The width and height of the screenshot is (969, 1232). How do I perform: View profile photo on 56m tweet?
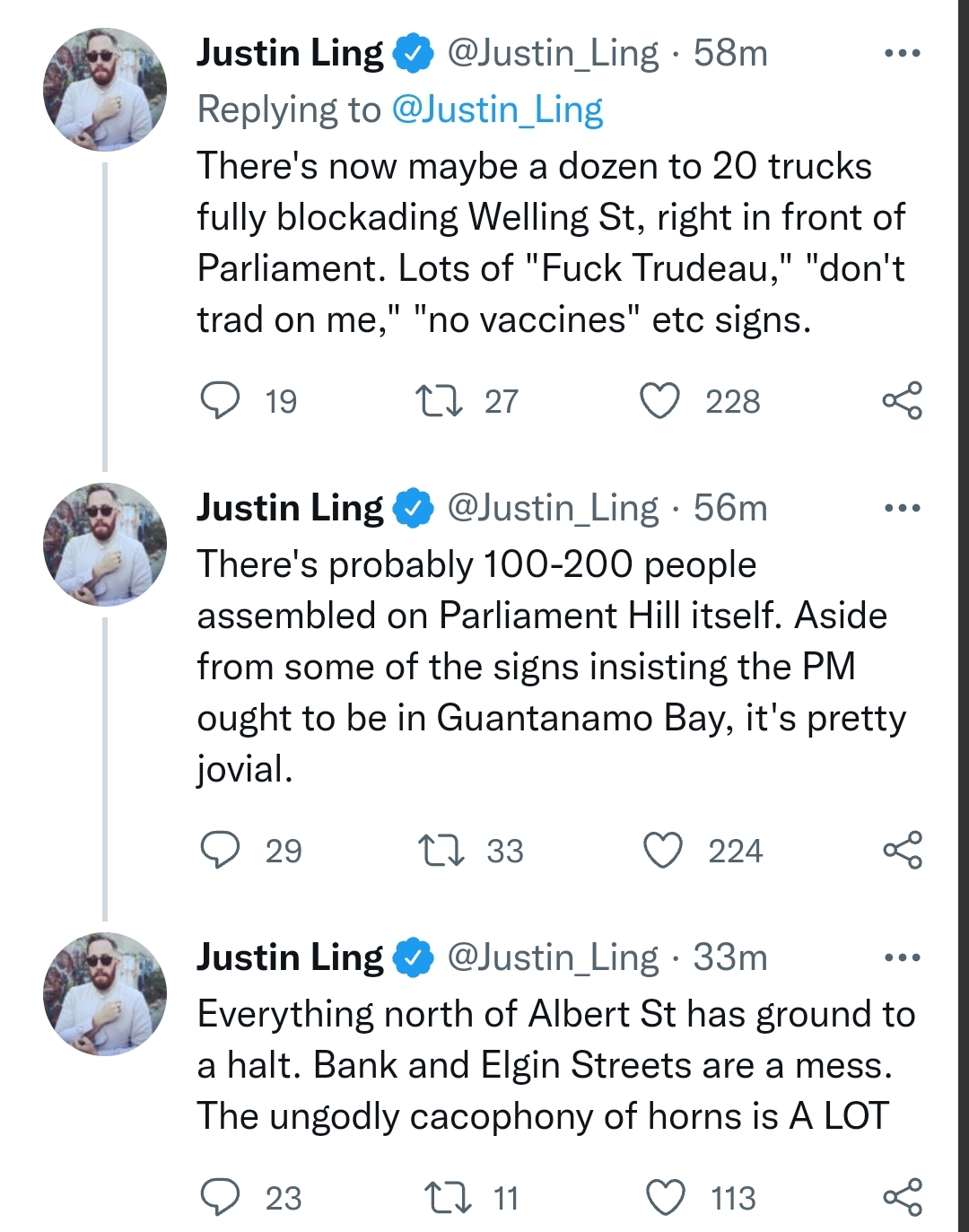pyautogui.click(x=105, y=545)
